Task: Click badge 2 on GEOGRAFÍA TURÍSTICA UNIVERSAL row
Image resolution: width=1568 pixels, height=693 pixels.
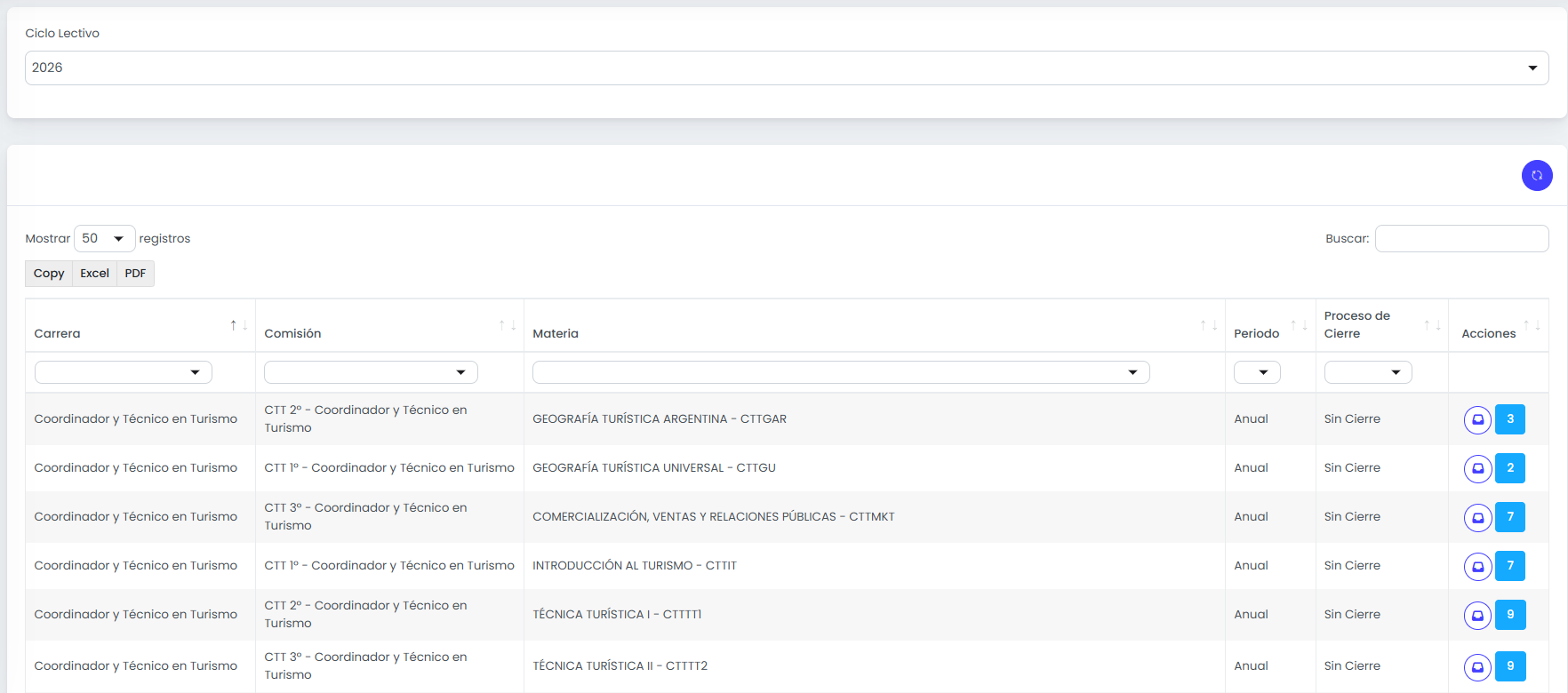Action: [x=1510, y=468]
